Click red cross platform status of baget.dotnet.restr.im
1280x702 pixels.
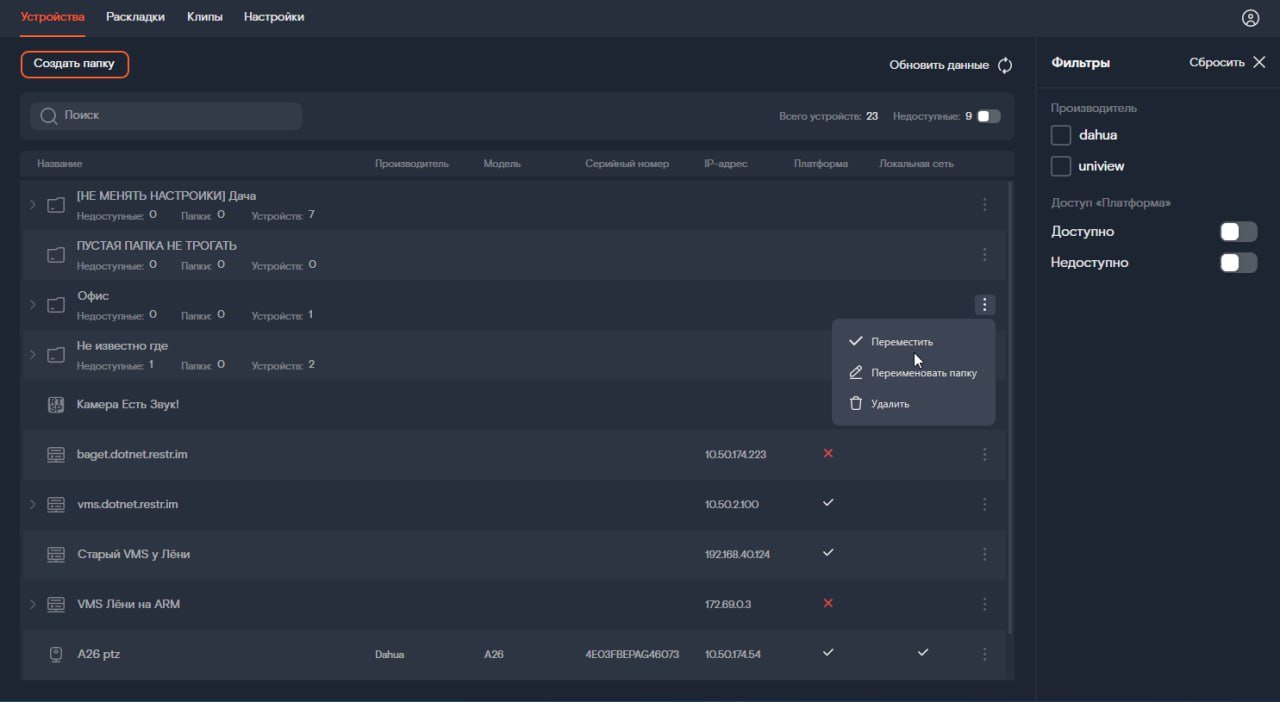(828, 454)
